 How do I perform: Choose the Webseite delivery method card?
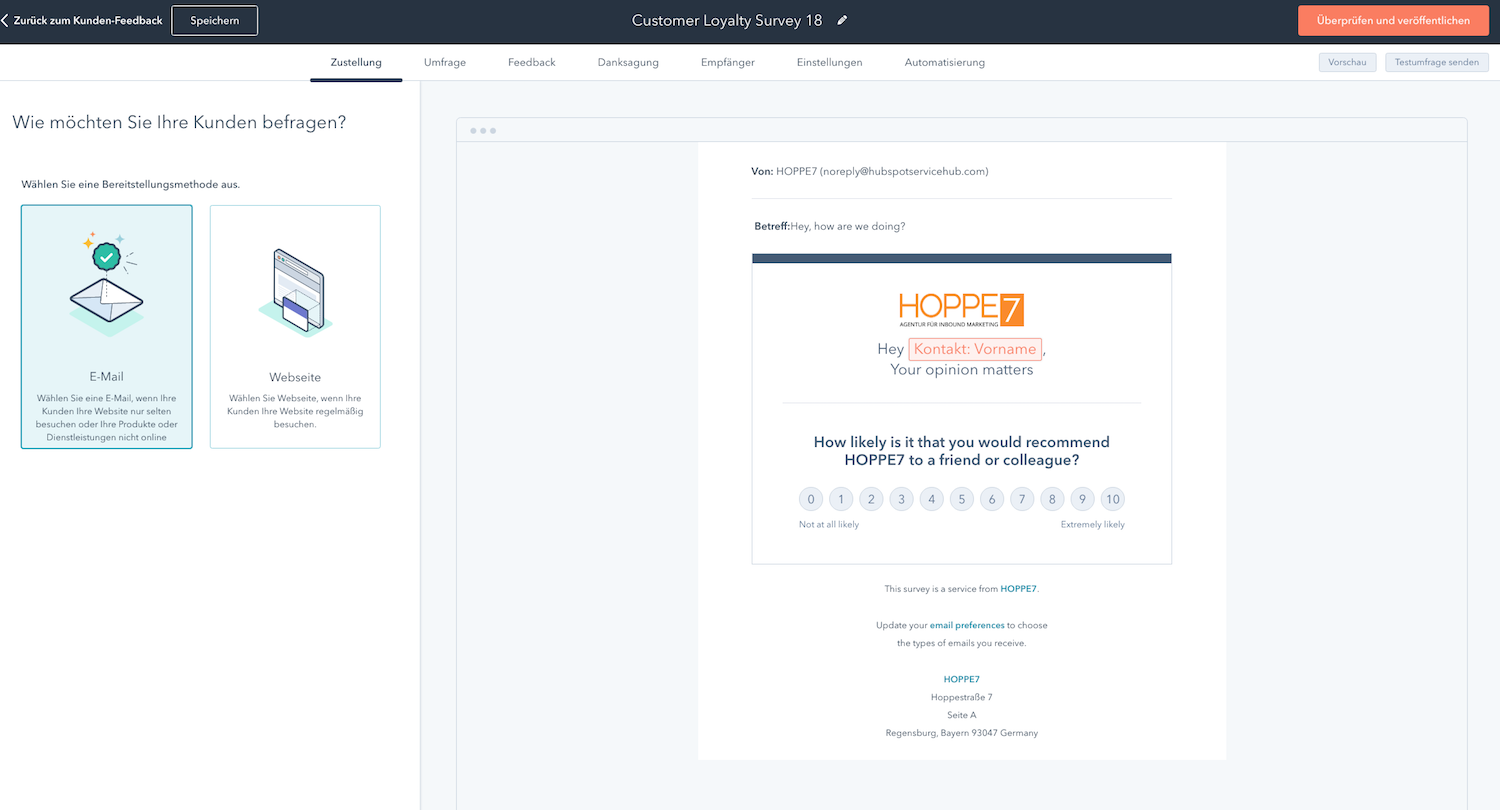295,327
